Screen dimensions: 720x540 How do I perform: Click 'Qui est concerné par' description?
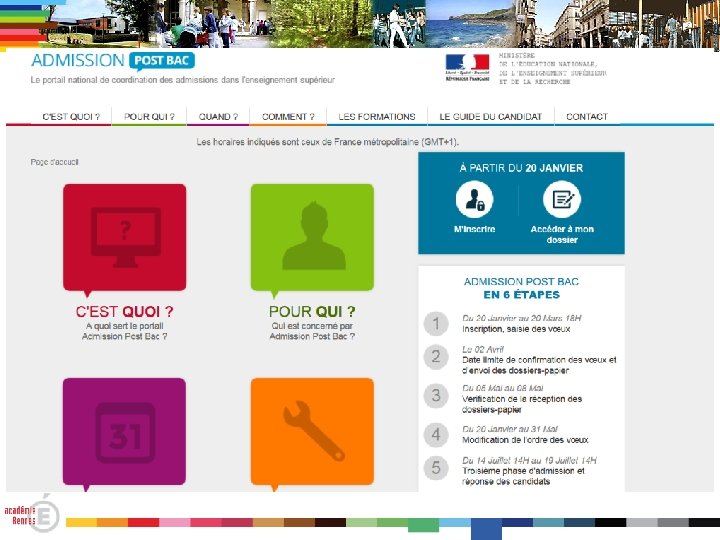coord(312,331)
